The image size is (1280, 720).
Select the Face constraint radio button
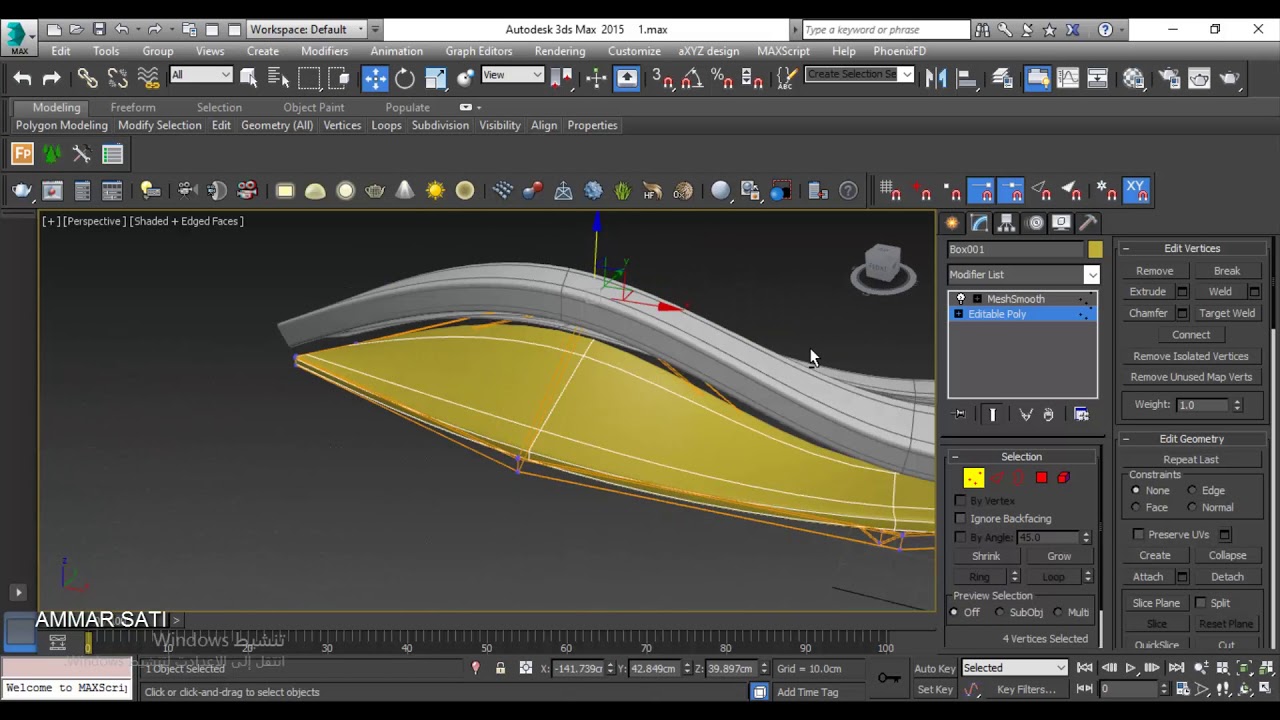pos(1135,508)
